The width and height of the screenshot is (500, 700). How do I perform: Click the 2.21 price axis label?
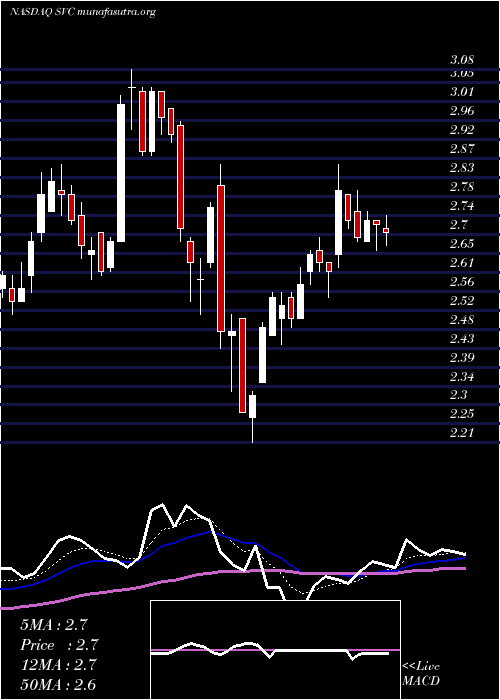(x=461, y=433)
